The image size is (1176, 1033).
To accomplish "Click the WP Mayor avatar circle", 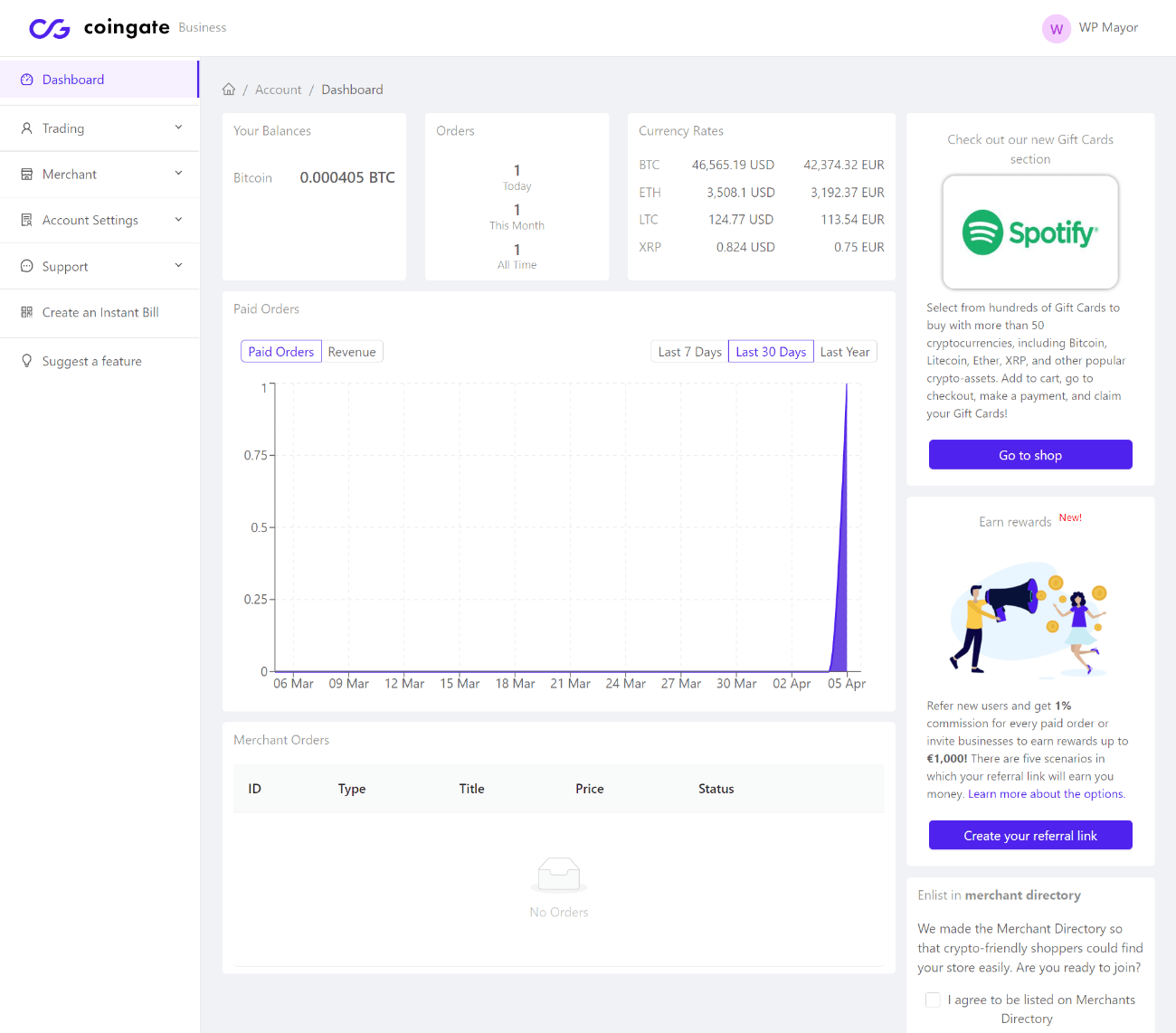I will coord(1057,29).
